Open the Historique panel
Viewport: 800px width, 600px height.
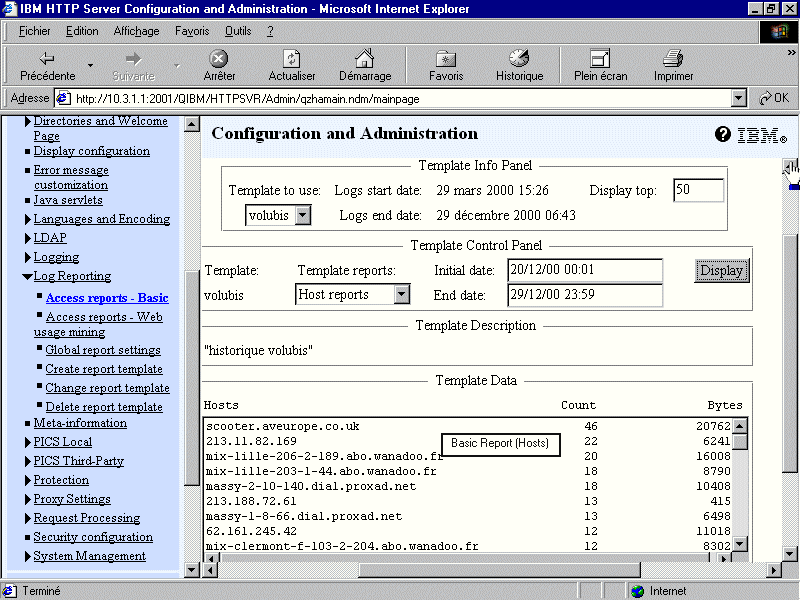[x=519, y=66]
